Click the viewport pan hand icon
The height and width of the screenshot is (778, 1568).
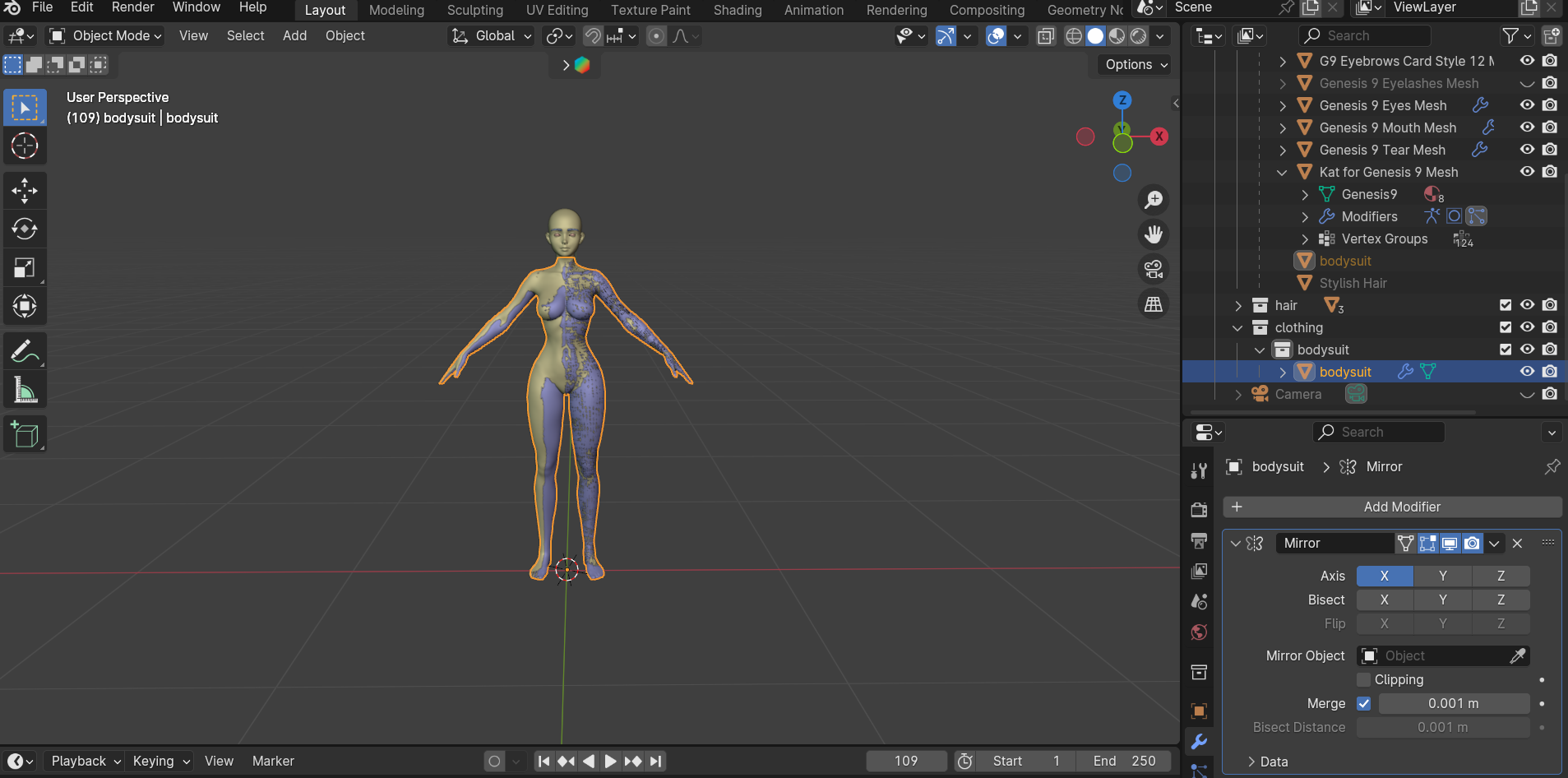coord(1154,234)
